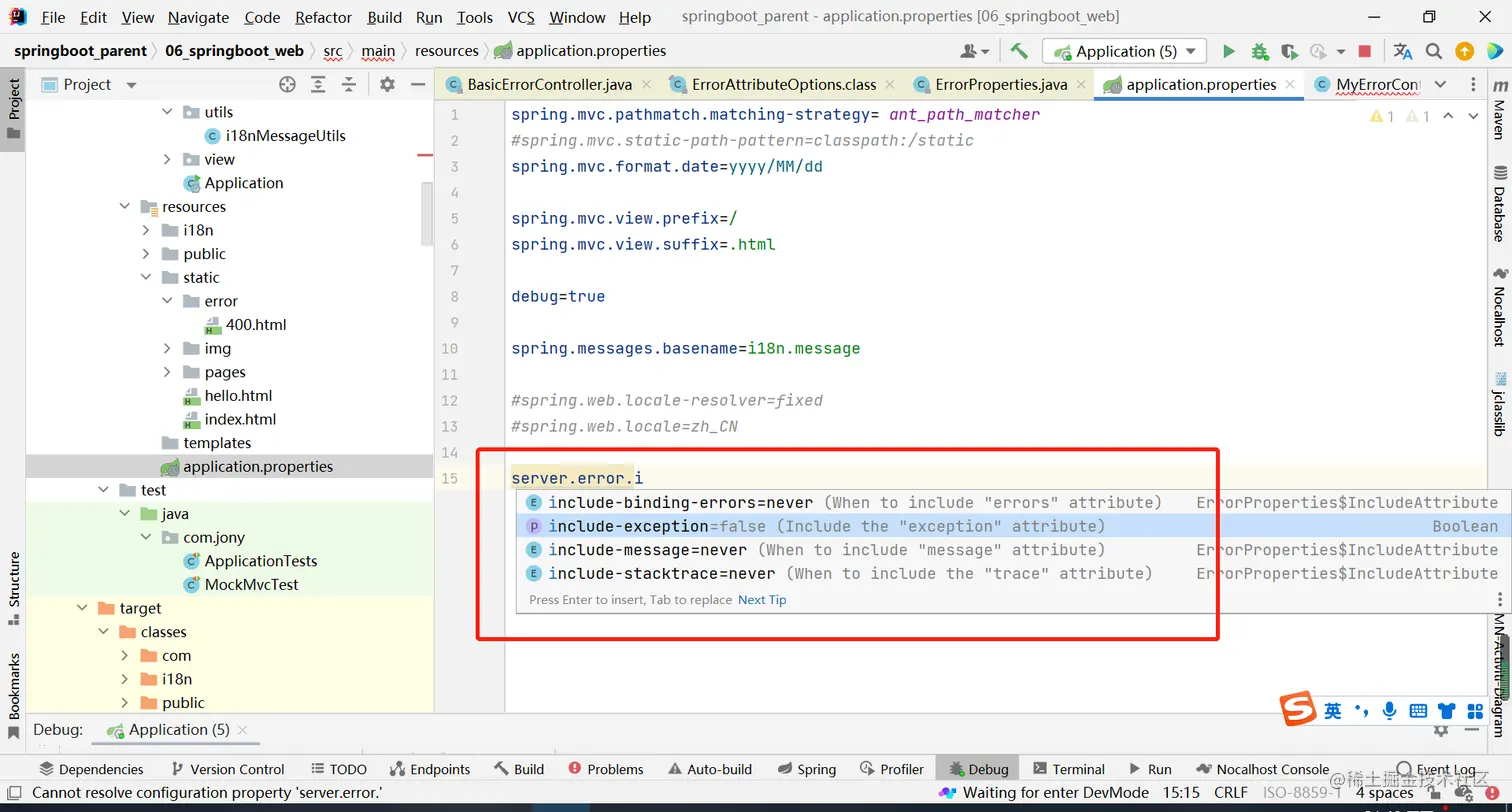1512x812 pixels.
Task: Open the Problems tool window
Action: click(x=605, y=769)
